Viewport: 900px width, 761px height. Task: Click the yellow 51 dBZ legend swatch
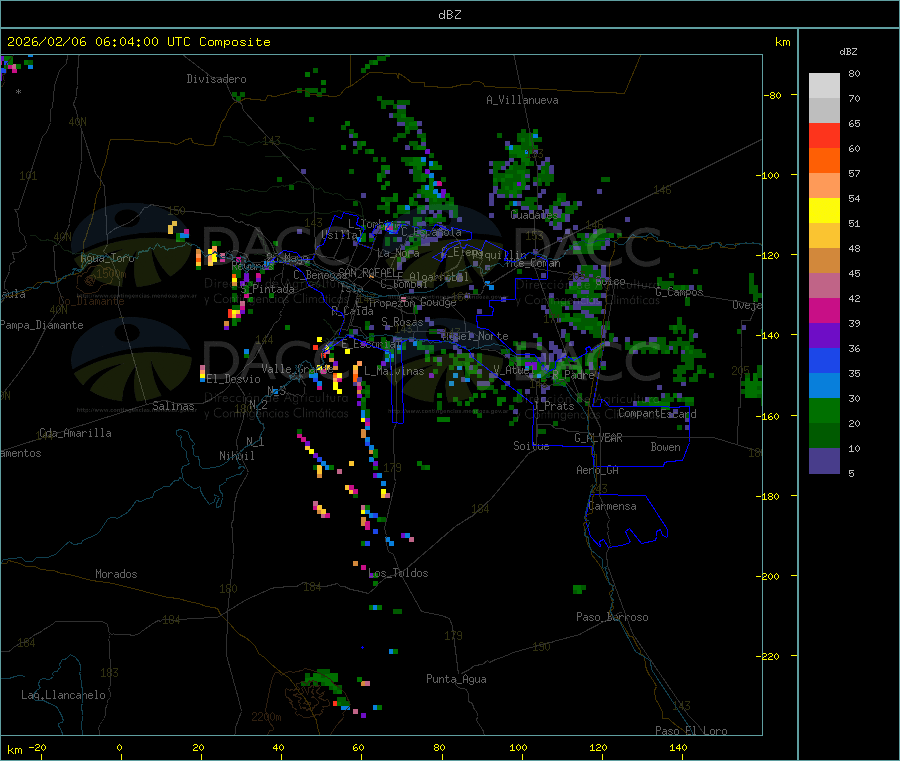click(x=824, y=211)
